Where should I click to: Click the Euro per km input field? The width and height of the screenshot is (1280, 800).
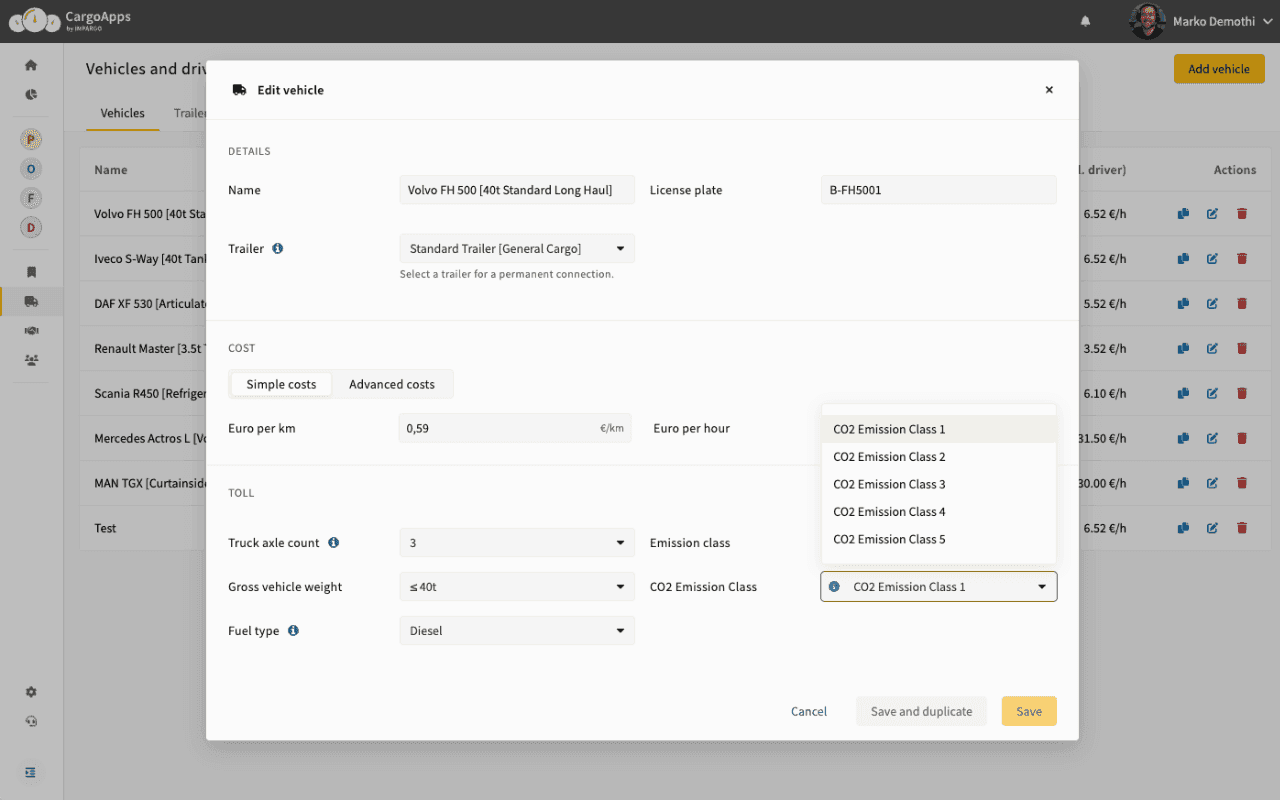(500, 428)
